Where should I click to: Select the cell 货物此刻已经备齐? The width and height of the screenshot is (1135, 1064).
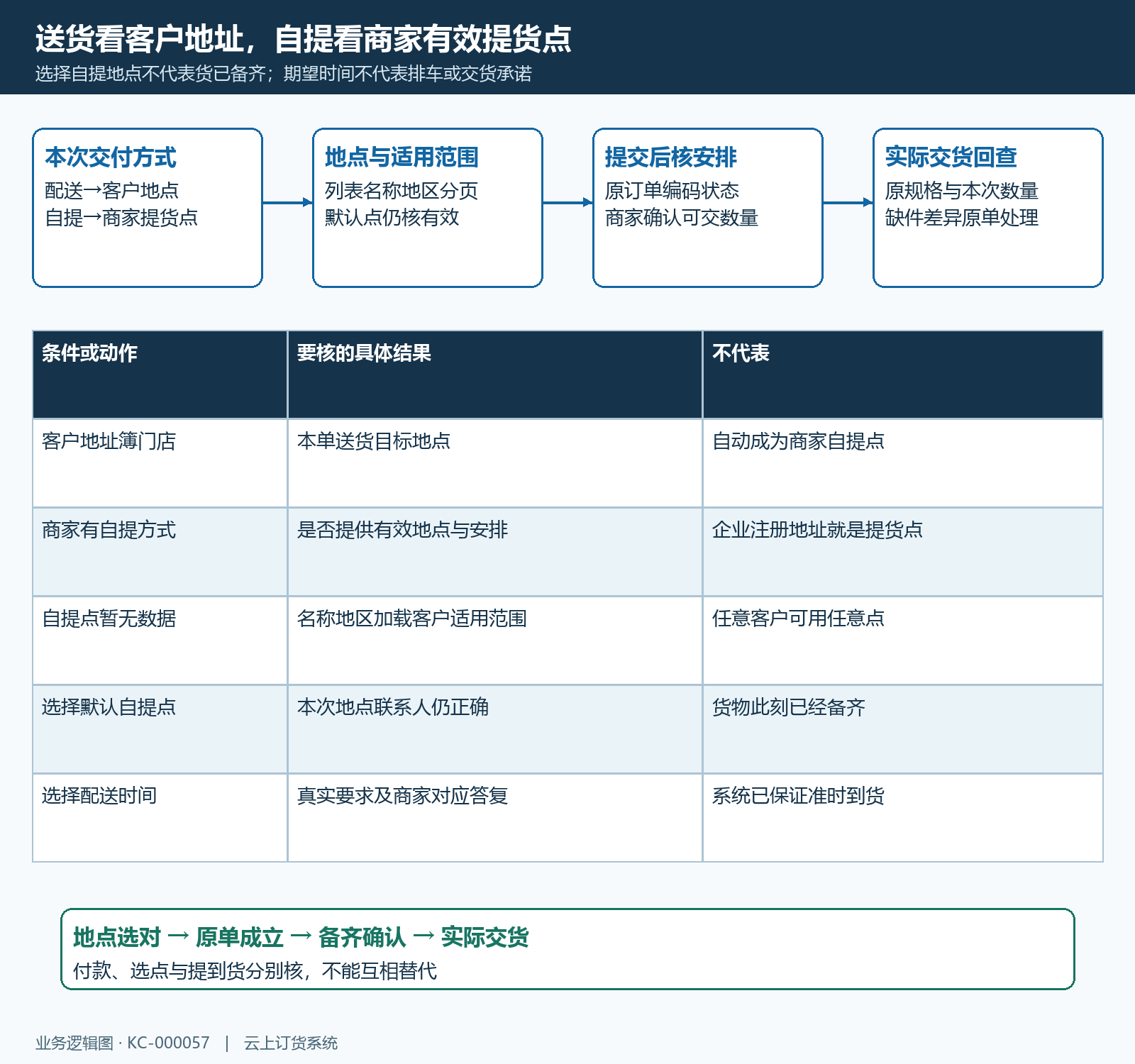click(x=903, y=729)
